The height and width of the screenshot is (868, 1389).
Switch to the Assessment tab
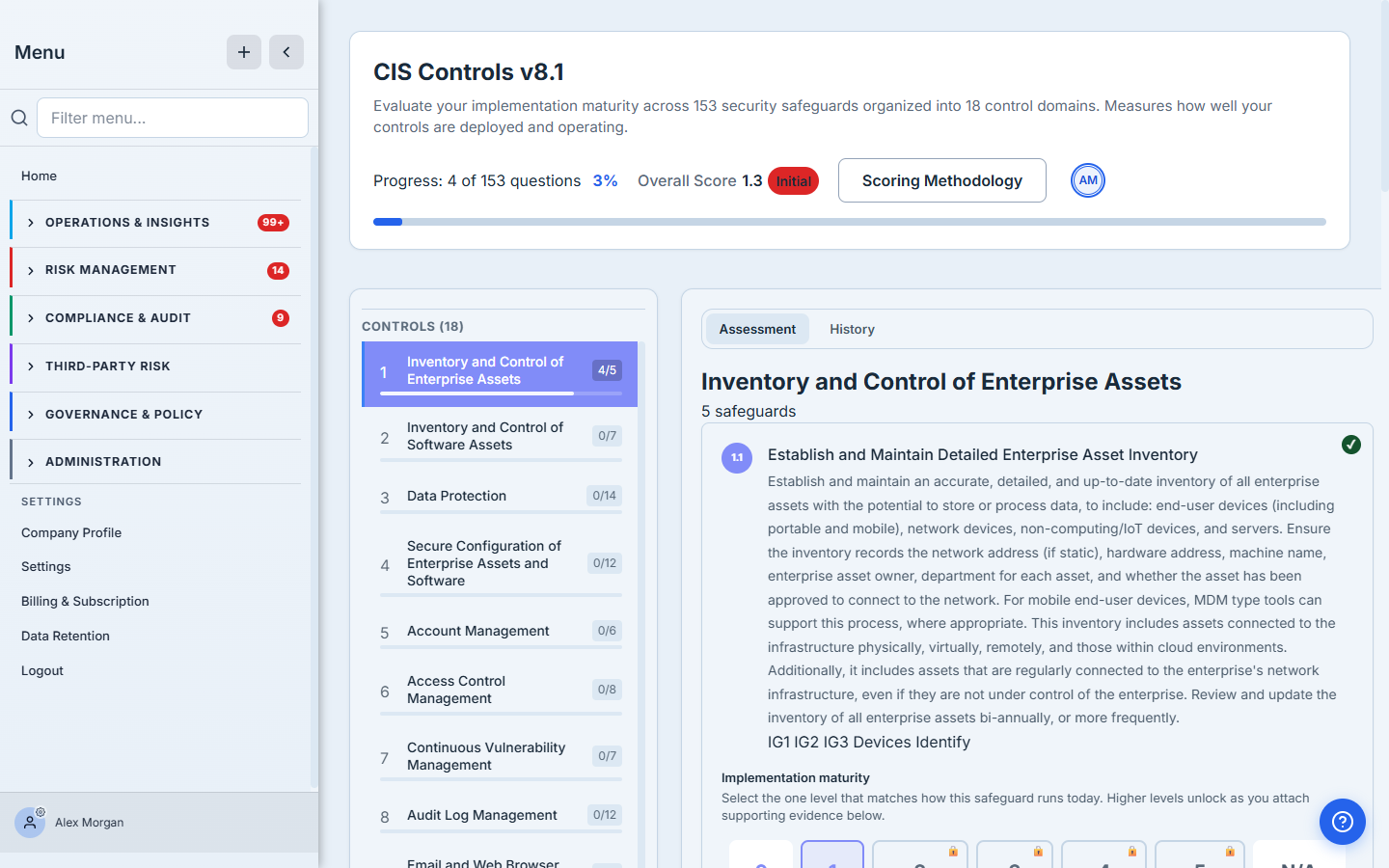click(x=757, y=329)
